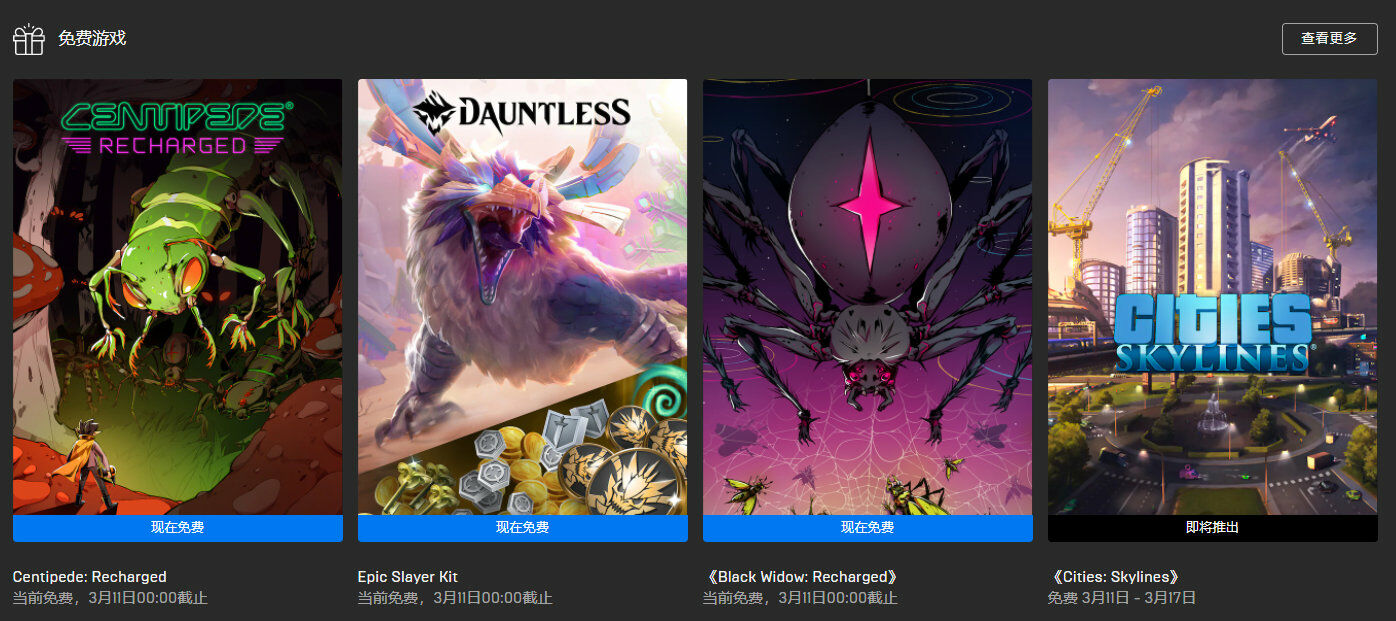Click 现在免费 banner under Centipede: Recharged
1396x621 pixels.
coord(178,528)
